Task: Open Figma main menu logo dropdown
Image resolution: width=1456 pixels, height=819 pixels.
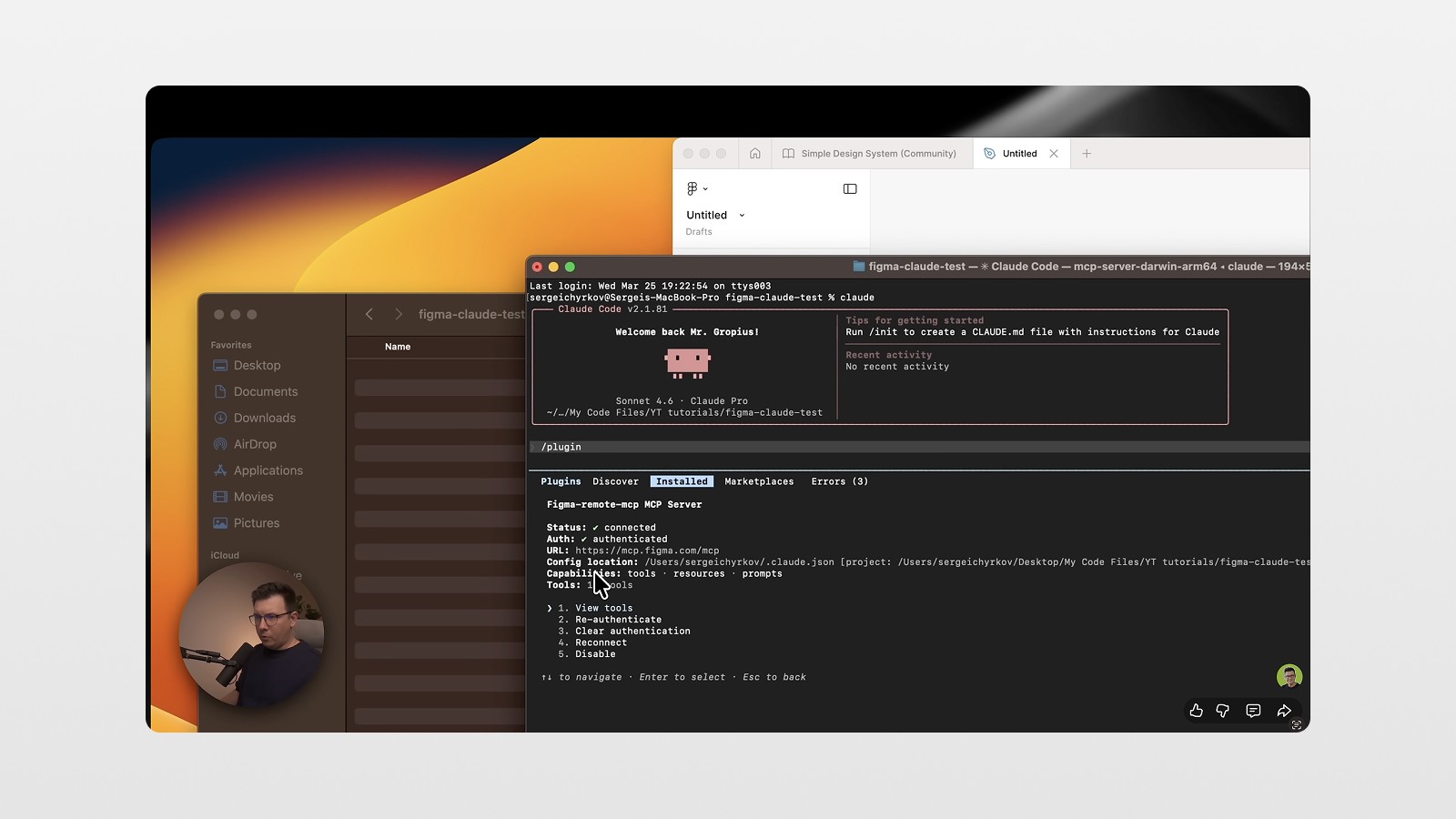Action: pos(697,188)
